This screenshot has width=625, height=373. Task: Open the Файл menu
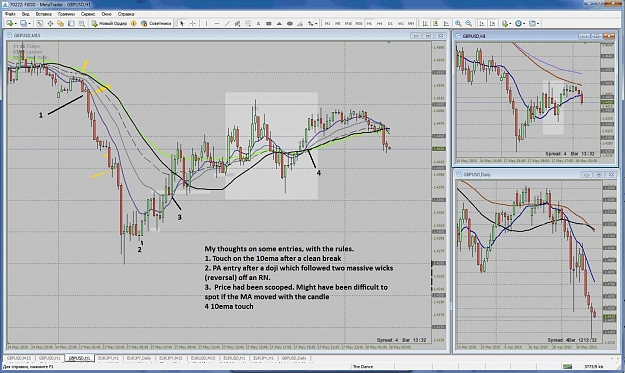(10, 14)
